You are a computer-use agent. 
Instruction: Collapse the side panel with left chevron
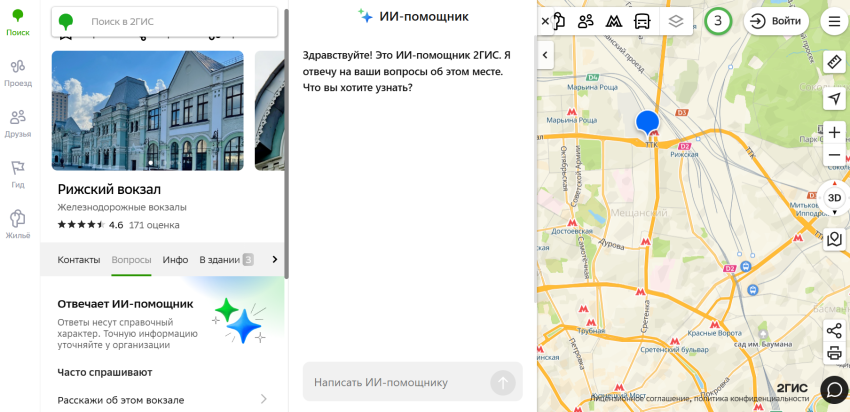[x=546, y=55]
